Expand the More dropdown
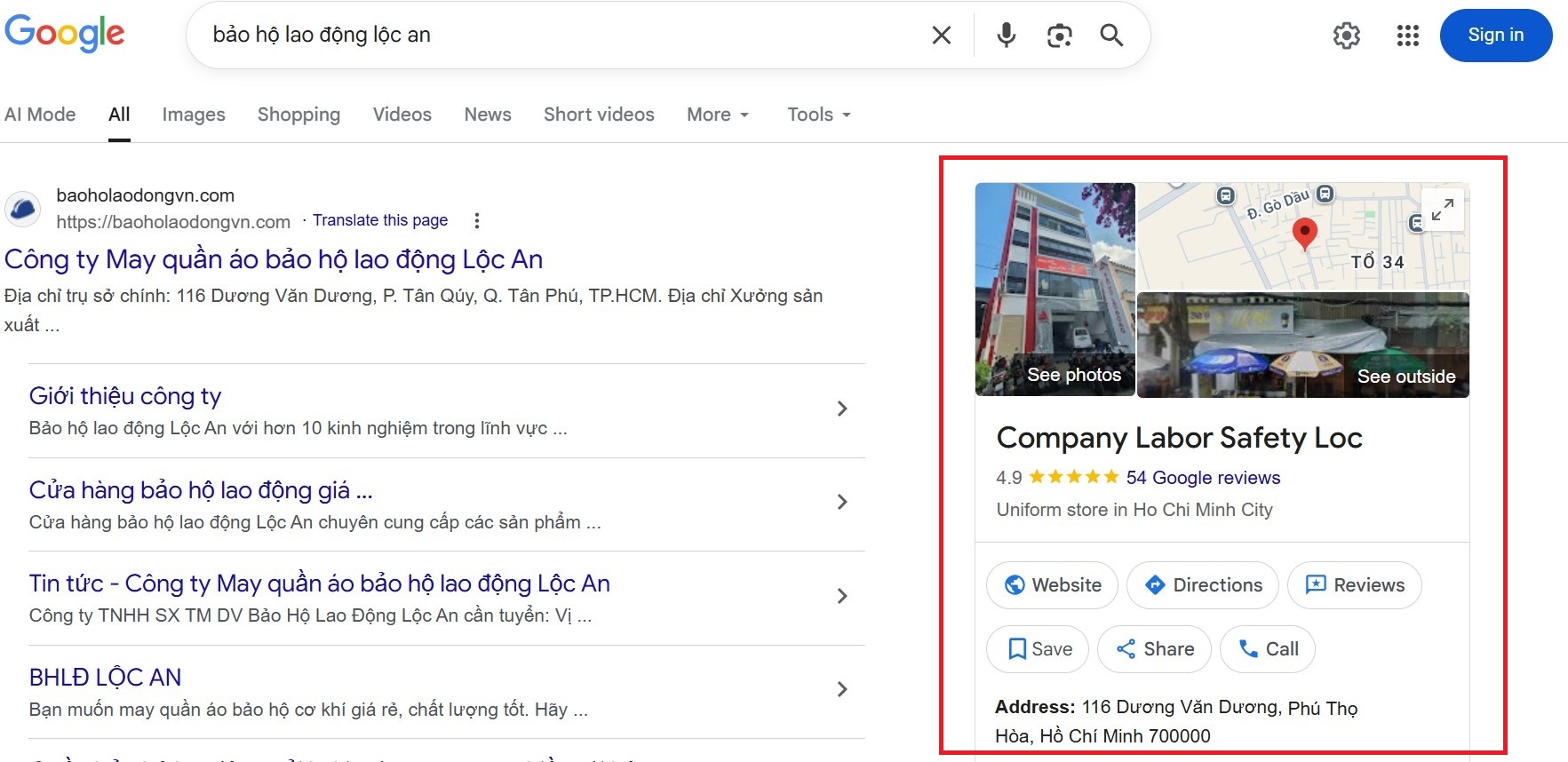 click(718, 115)
